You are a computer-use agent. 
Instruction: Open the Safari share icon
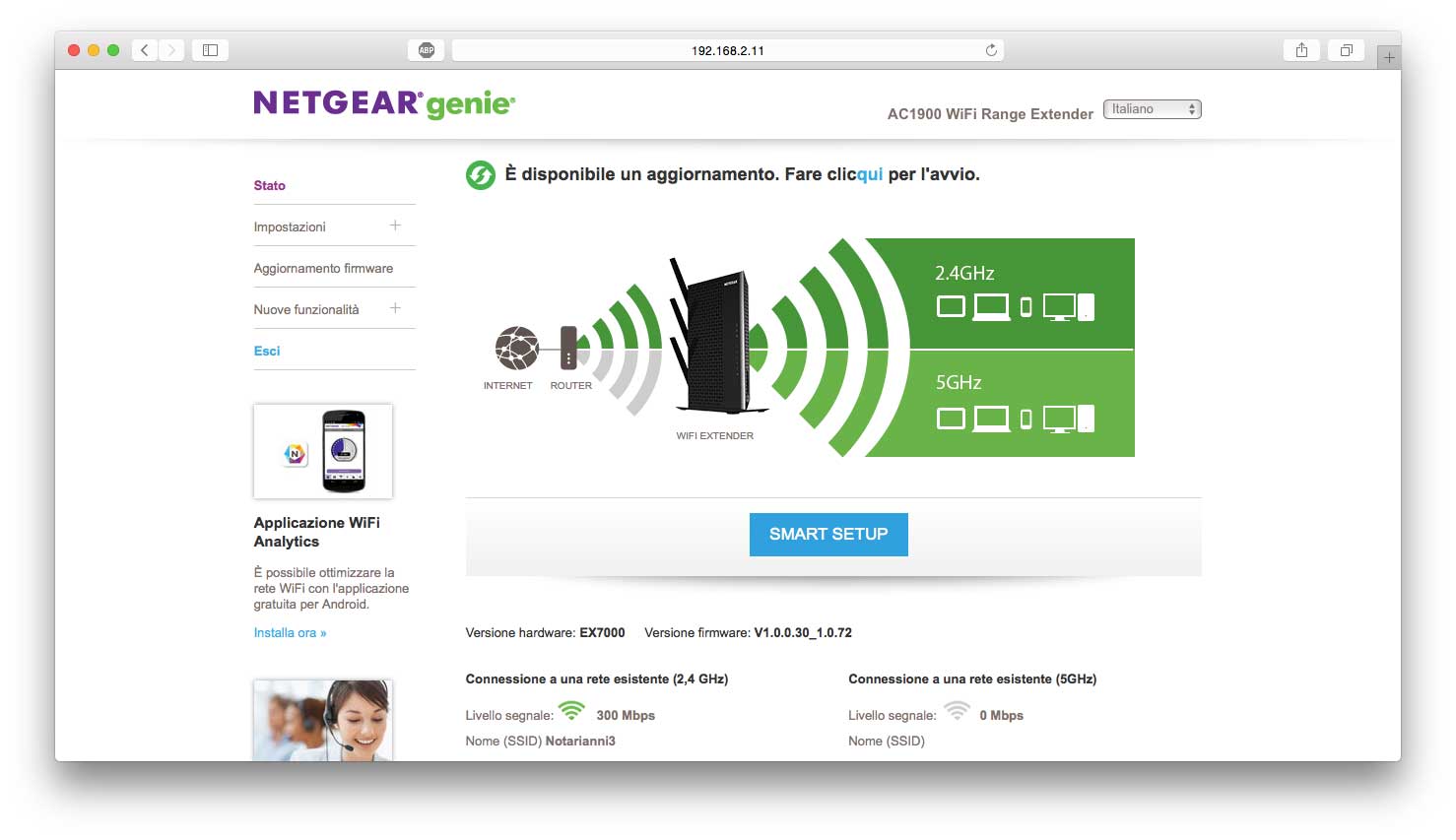(1301, 50)
